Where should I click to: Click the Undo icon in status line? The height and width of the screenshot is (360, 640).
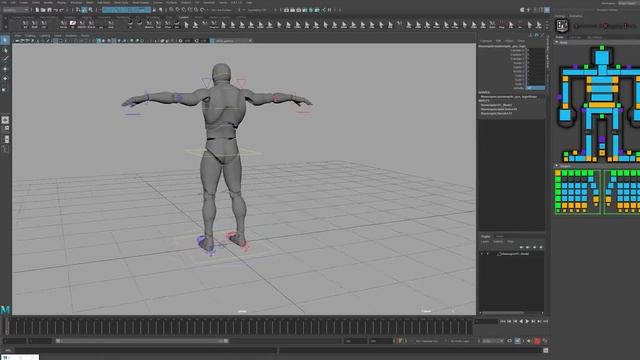click(x=56, y=10)
